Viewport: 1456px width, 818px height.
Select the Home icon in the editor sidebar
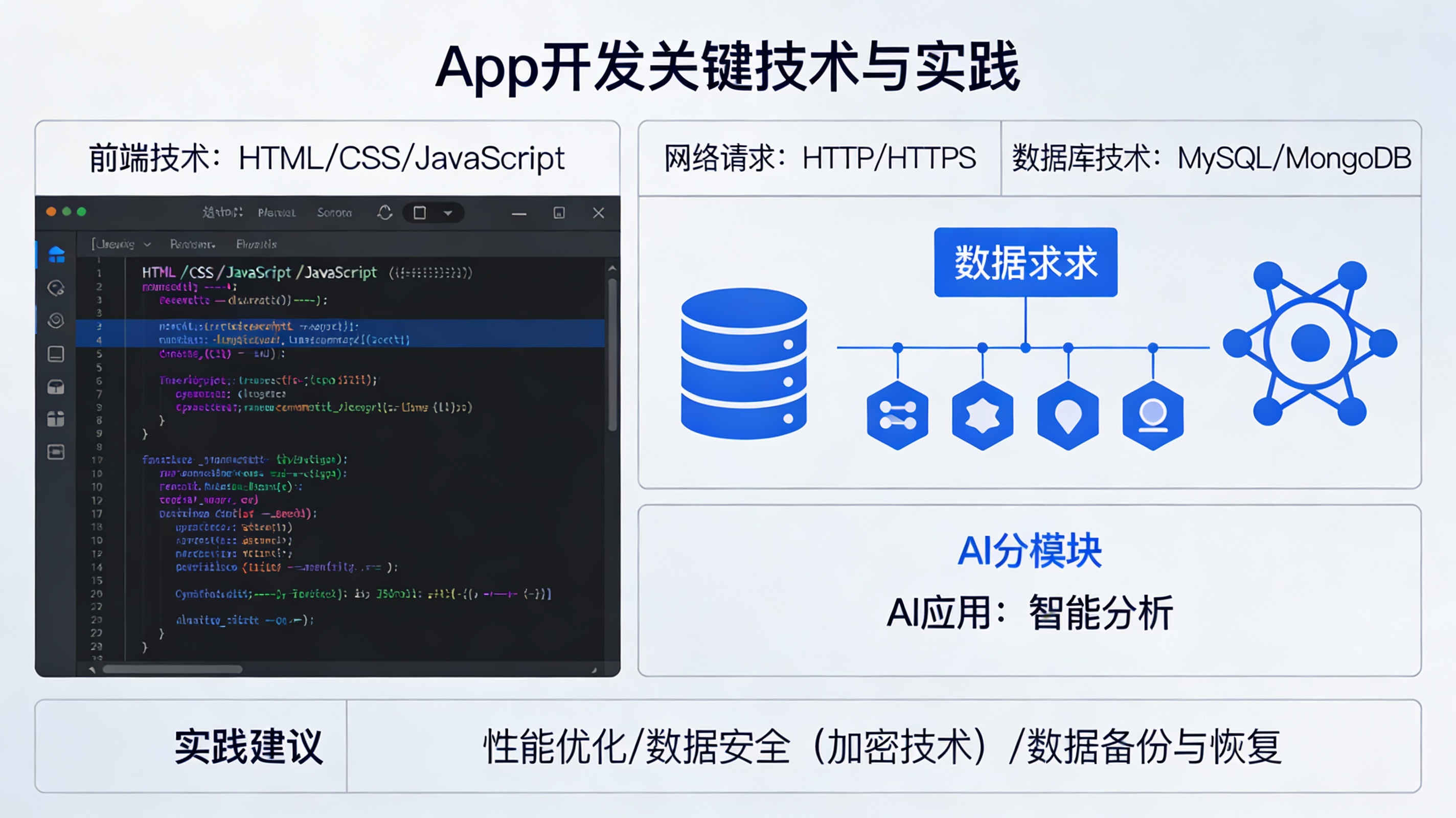tap(56, 256)
